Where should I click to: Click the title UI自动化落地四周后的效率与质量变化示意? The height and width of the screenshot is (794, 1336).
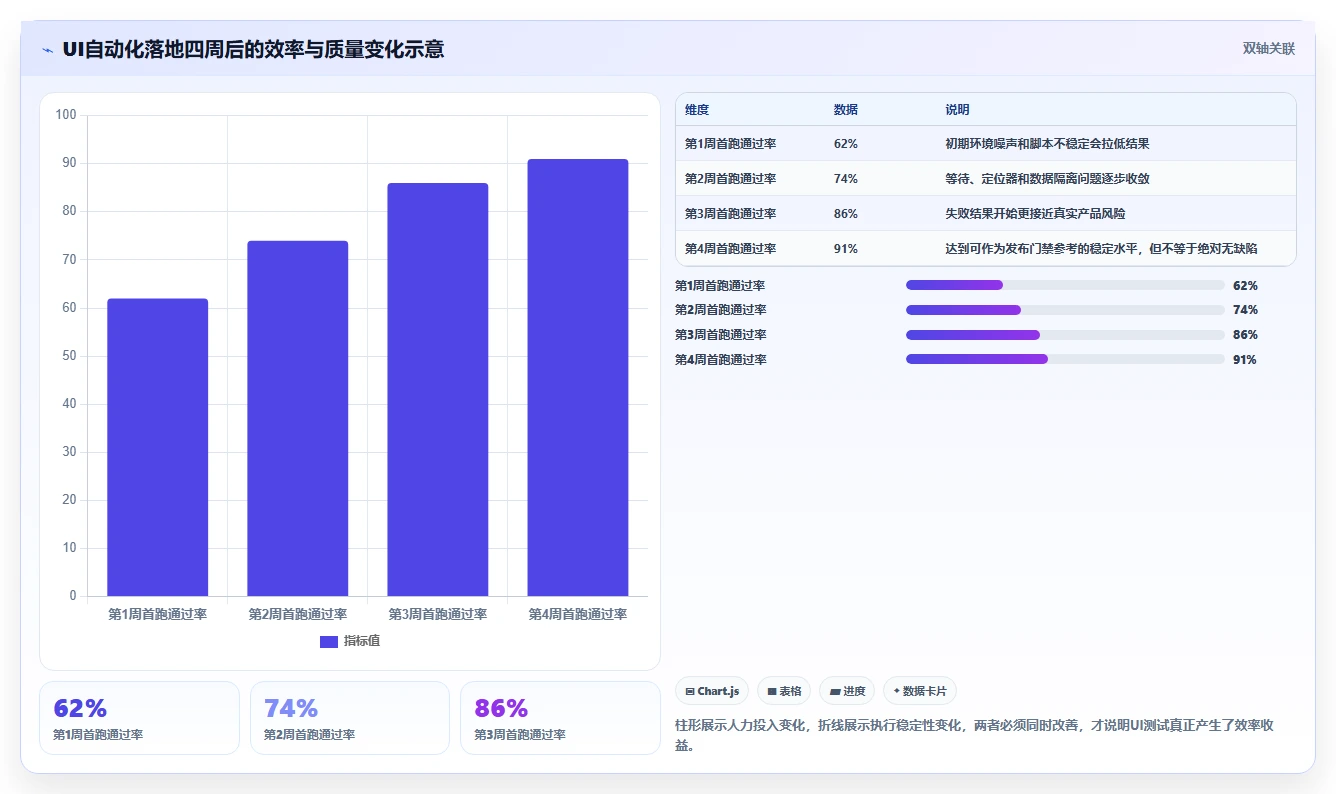[x=253, y=49]
